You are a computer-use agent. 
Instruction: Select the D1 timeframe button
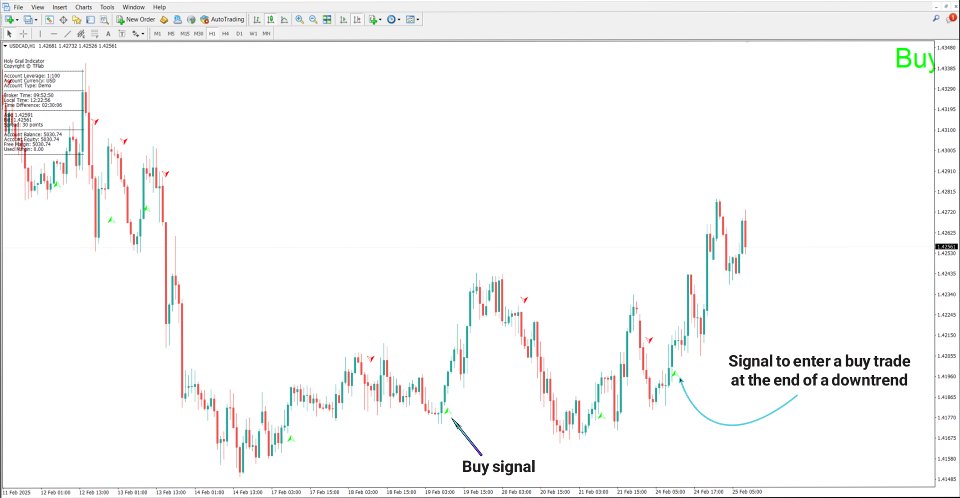tap(239, 34)
